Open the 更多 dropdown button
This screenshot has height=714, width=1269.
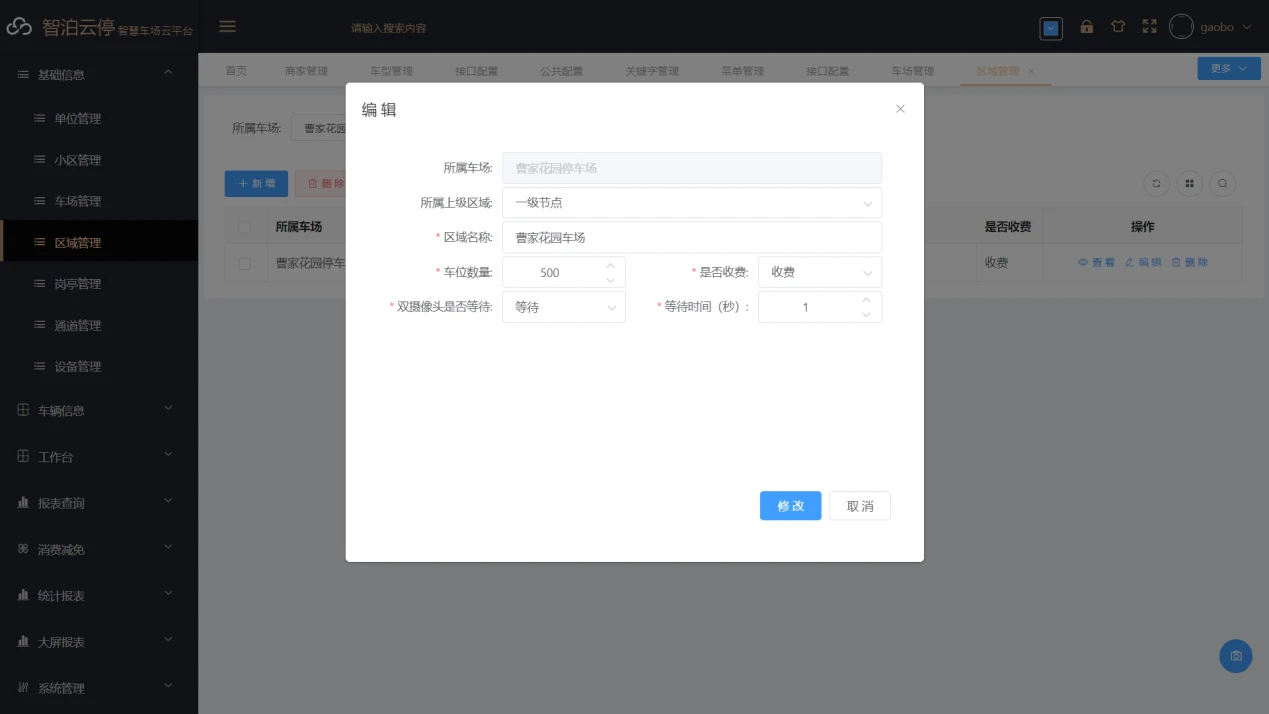1228,68
